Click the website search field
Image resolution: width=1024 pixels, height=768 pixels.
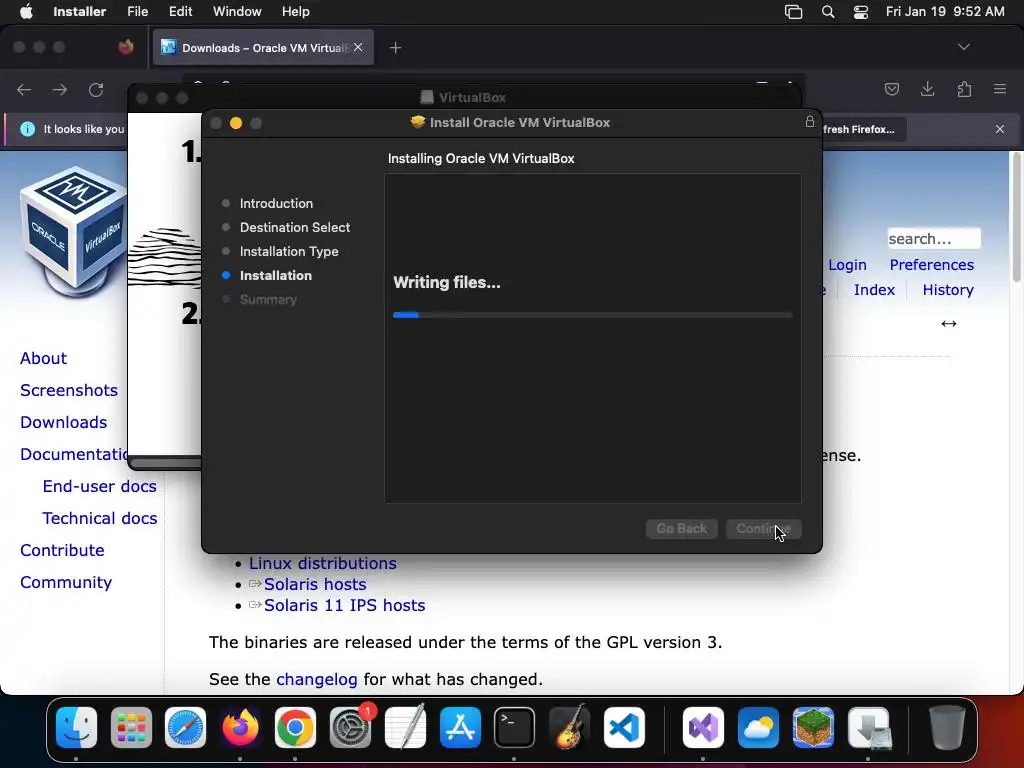click(x=933, y=238)
